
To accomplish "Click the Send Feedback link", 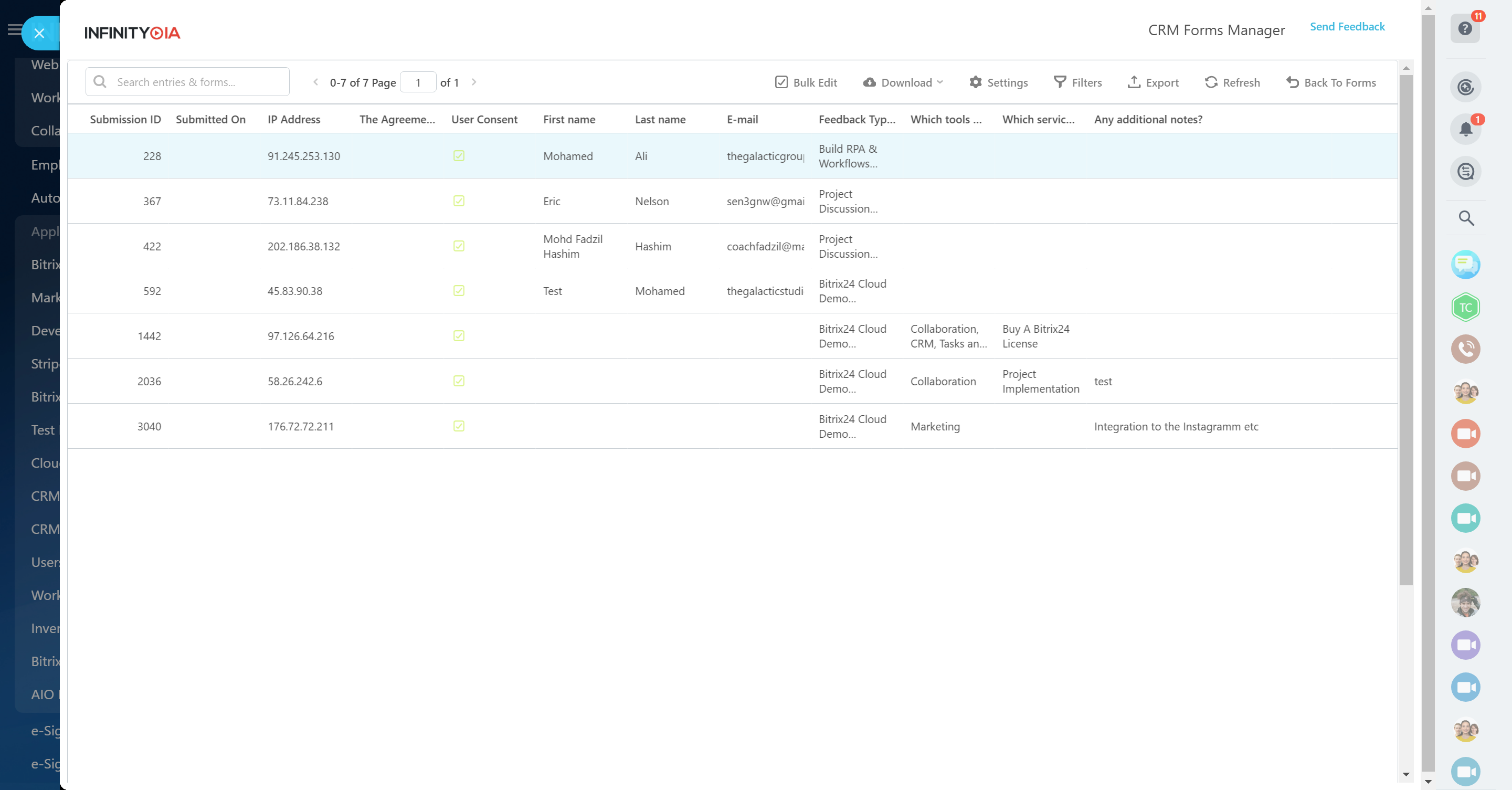I will click(x=1347, y=26).
